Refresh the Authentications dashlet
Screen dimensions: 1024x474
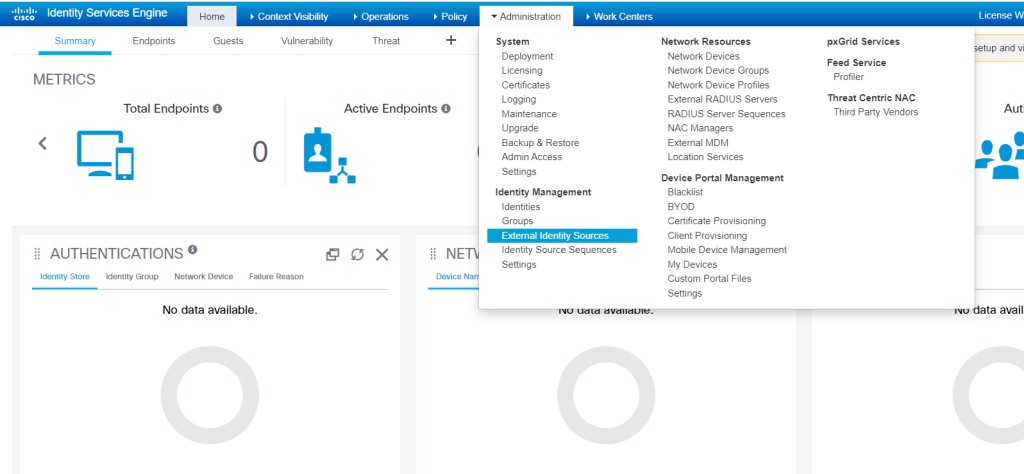tap(357, 255)
